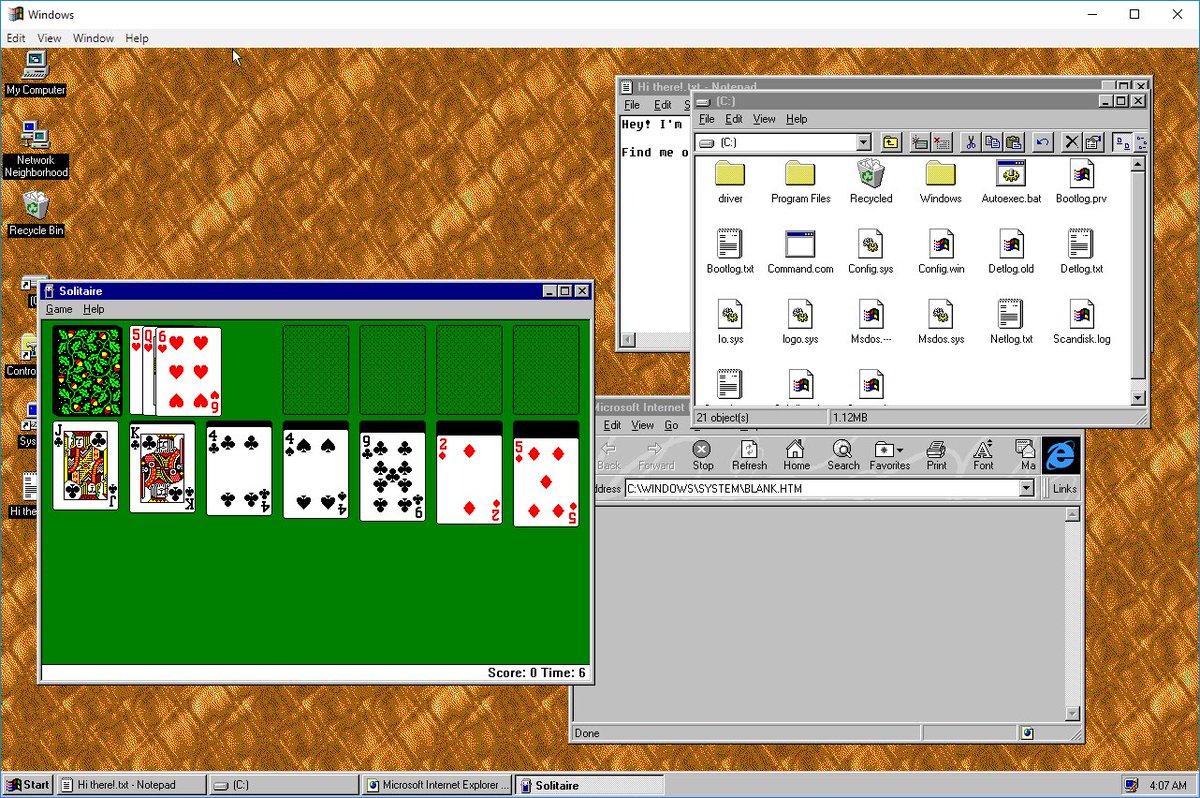Open Solitaire Help menu
The width and height of the screenshot is (1200, 798).
93,310
